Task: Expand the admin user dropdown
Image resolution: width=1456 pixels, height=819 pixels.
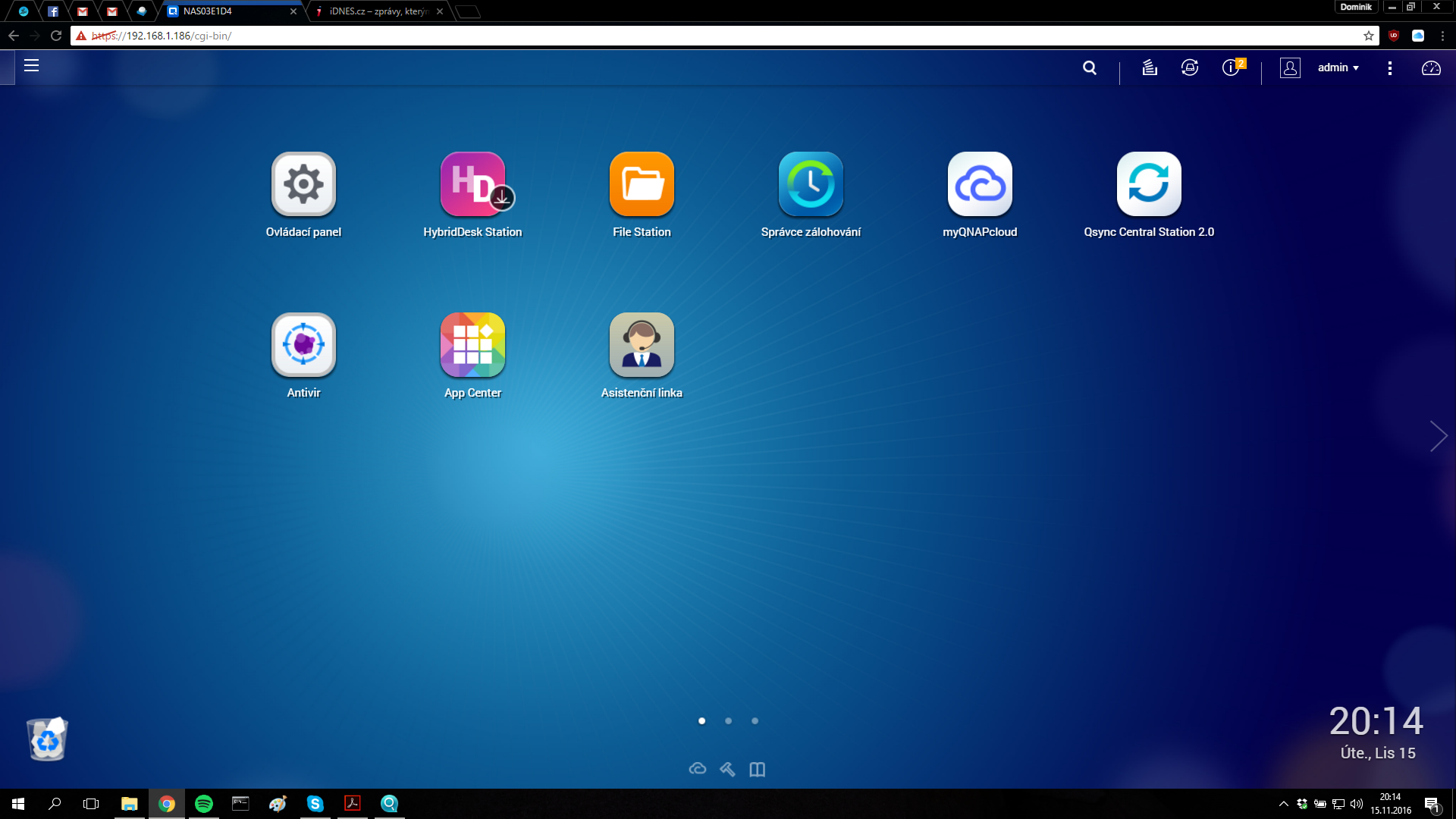Action: click(1338, 67)
